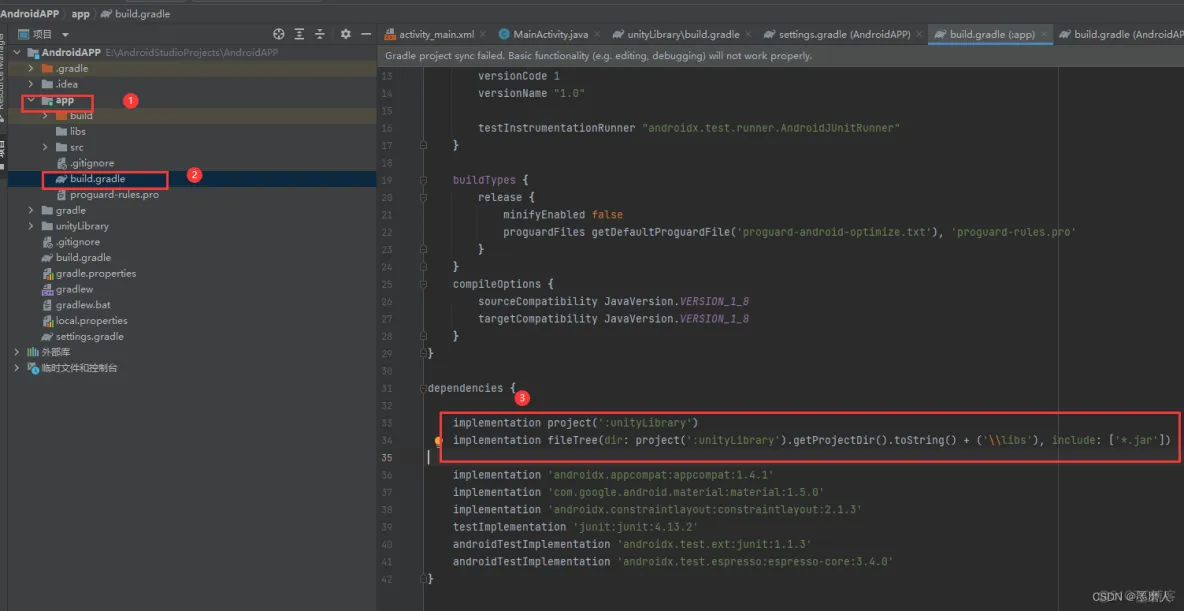
Task: Close the MainActivity.java tab
Action: tap(597, 35)
